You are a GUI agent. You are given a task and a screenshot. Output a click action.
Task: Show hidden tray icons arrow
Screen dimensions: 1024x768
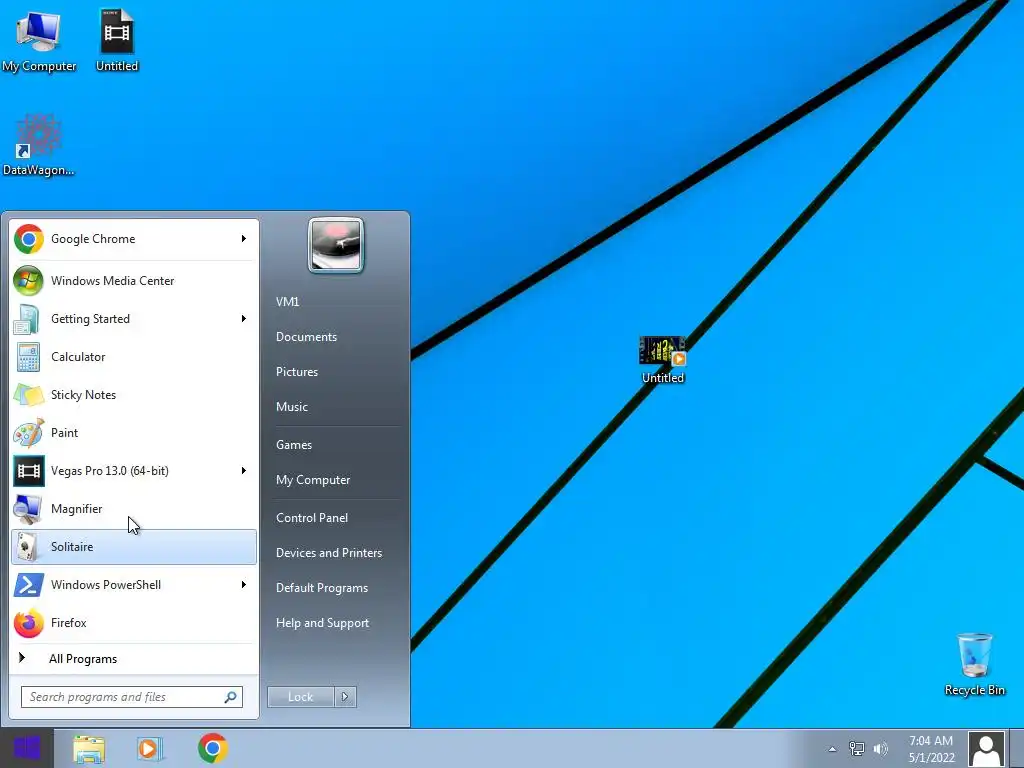coord(832,749)
